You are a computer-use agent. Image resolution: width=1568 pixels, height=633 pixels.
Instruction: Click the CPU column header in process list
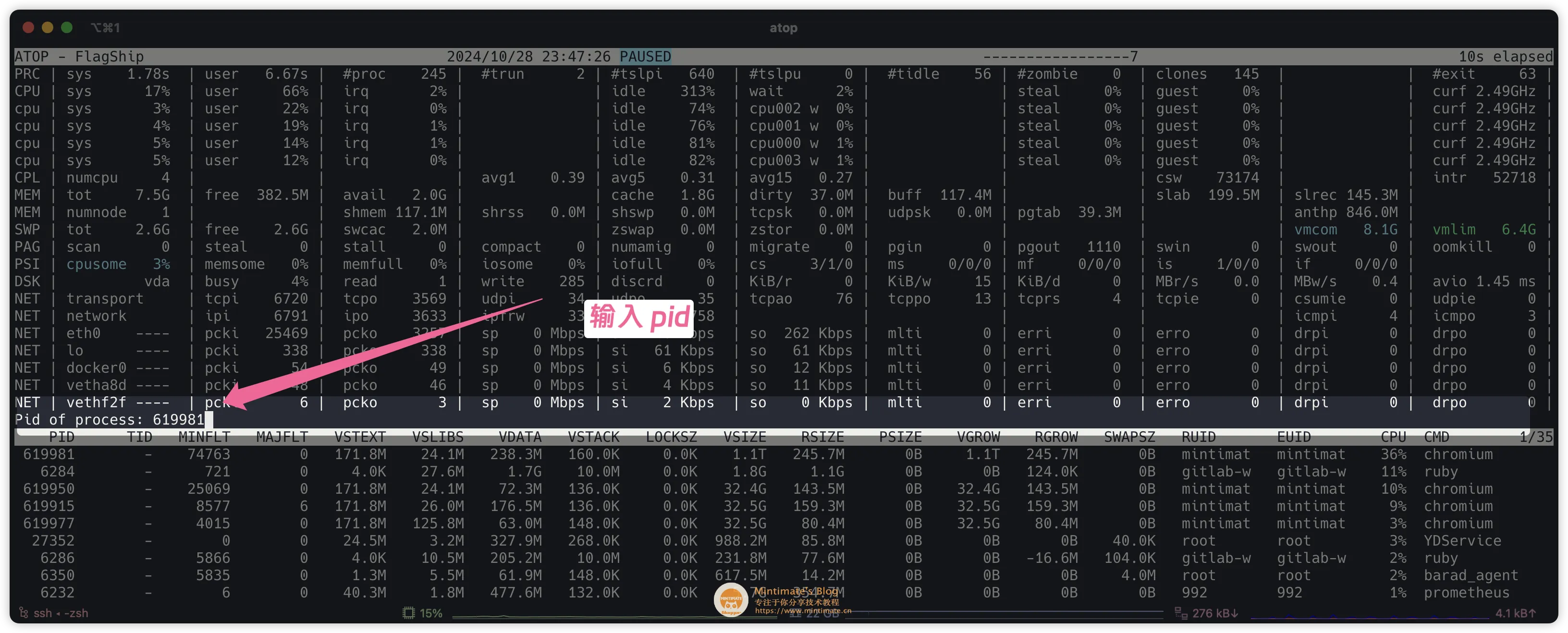[1393, 437]
